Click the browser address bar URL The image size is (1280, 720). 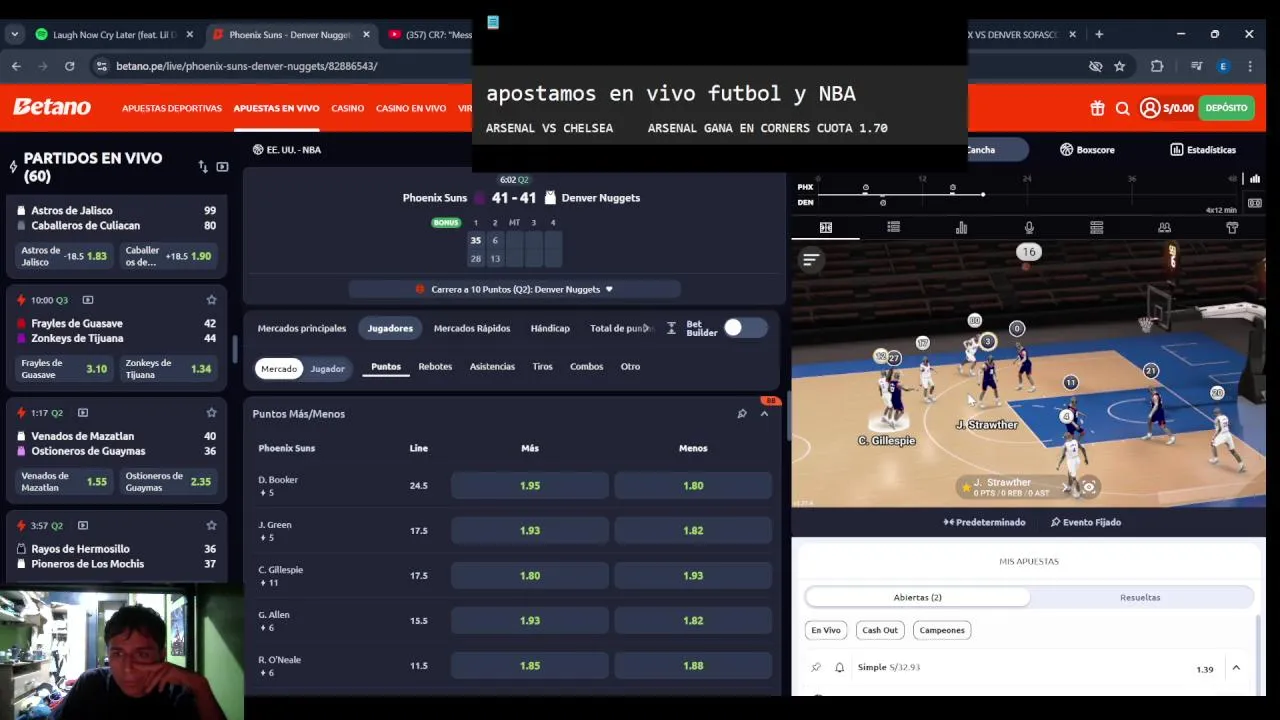(247, 66)
